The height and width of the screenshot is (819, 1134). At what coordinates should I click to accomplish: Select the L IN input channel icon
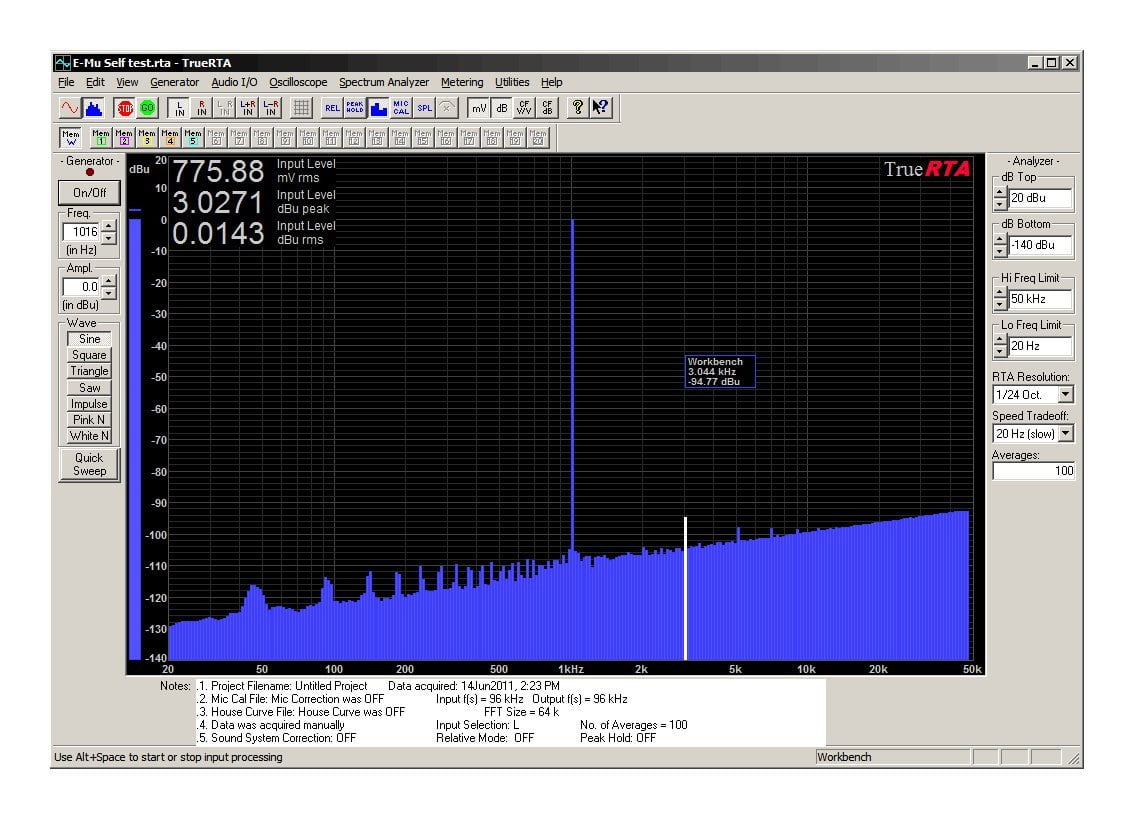click(x=178, y=108)
